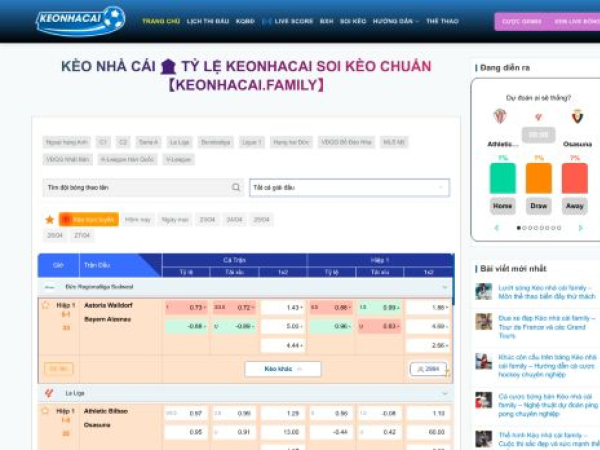Click search magnifier icon in team search
This screenshot has width=600, height=450.
click(236, 188)
